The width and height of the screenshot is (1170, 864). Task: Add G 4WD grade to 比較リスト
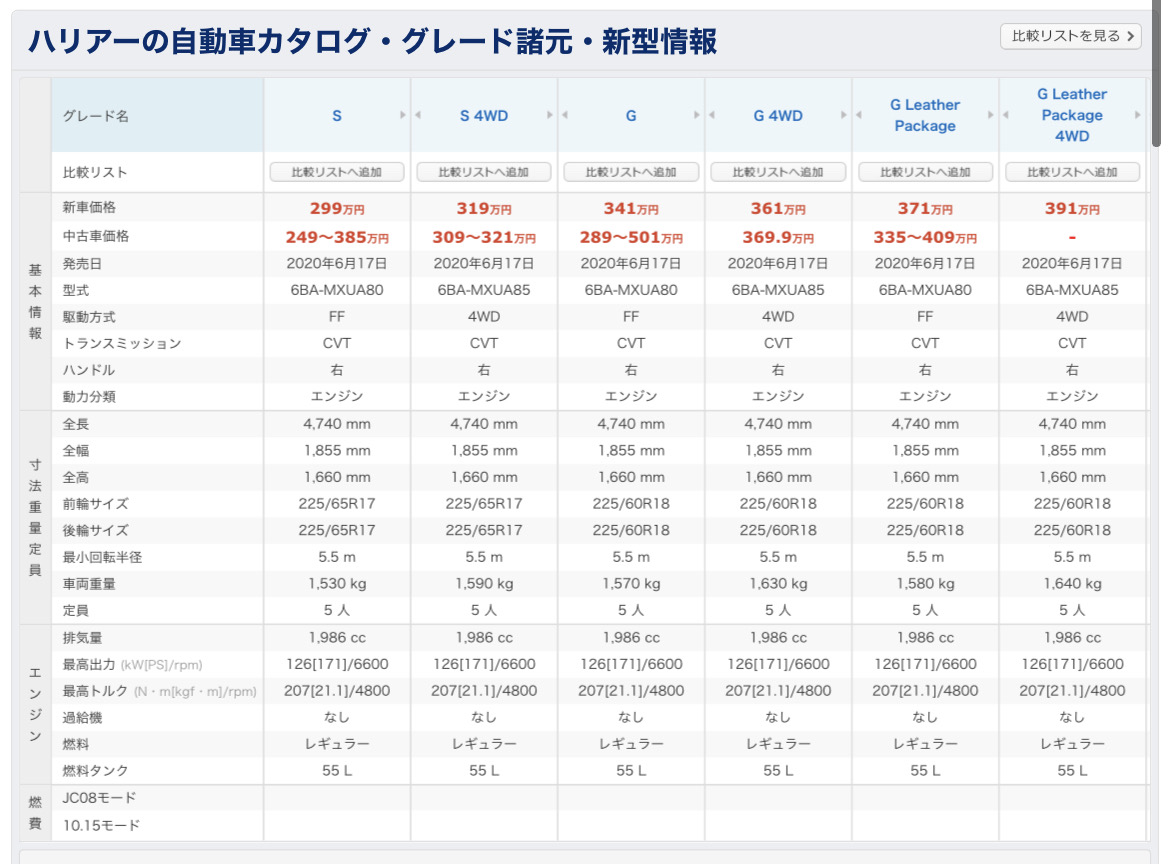point(778,172)
